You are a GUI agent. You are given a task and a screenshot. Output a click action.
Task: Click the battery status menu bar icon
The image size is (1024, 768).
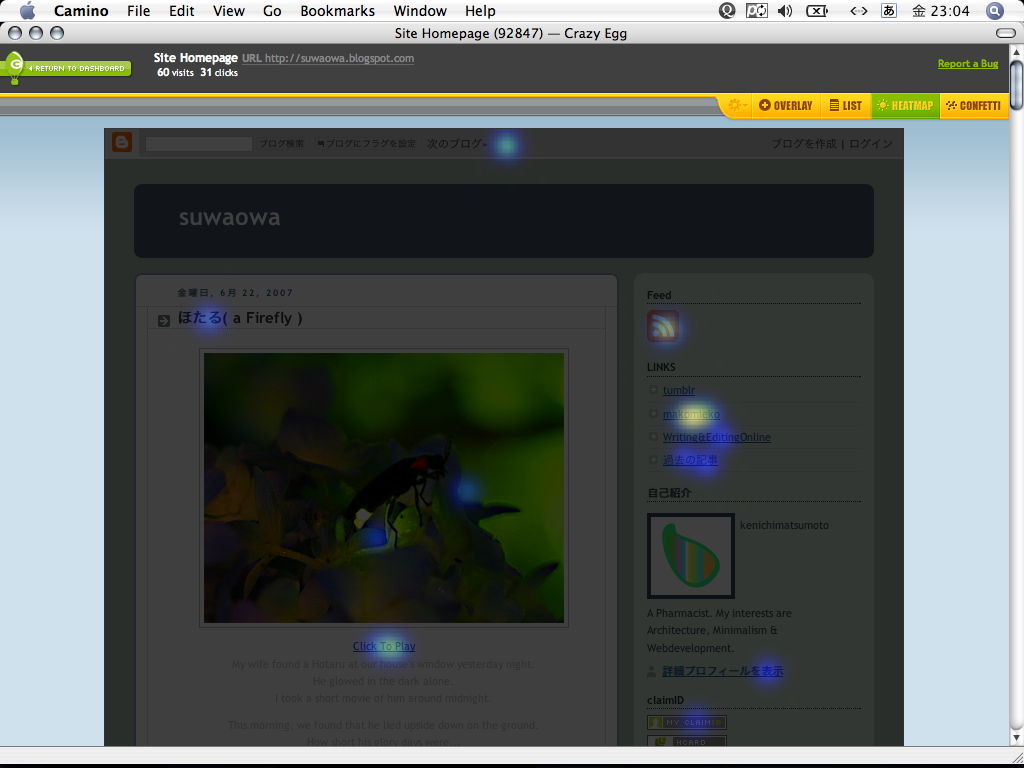(x=817, y=10)
